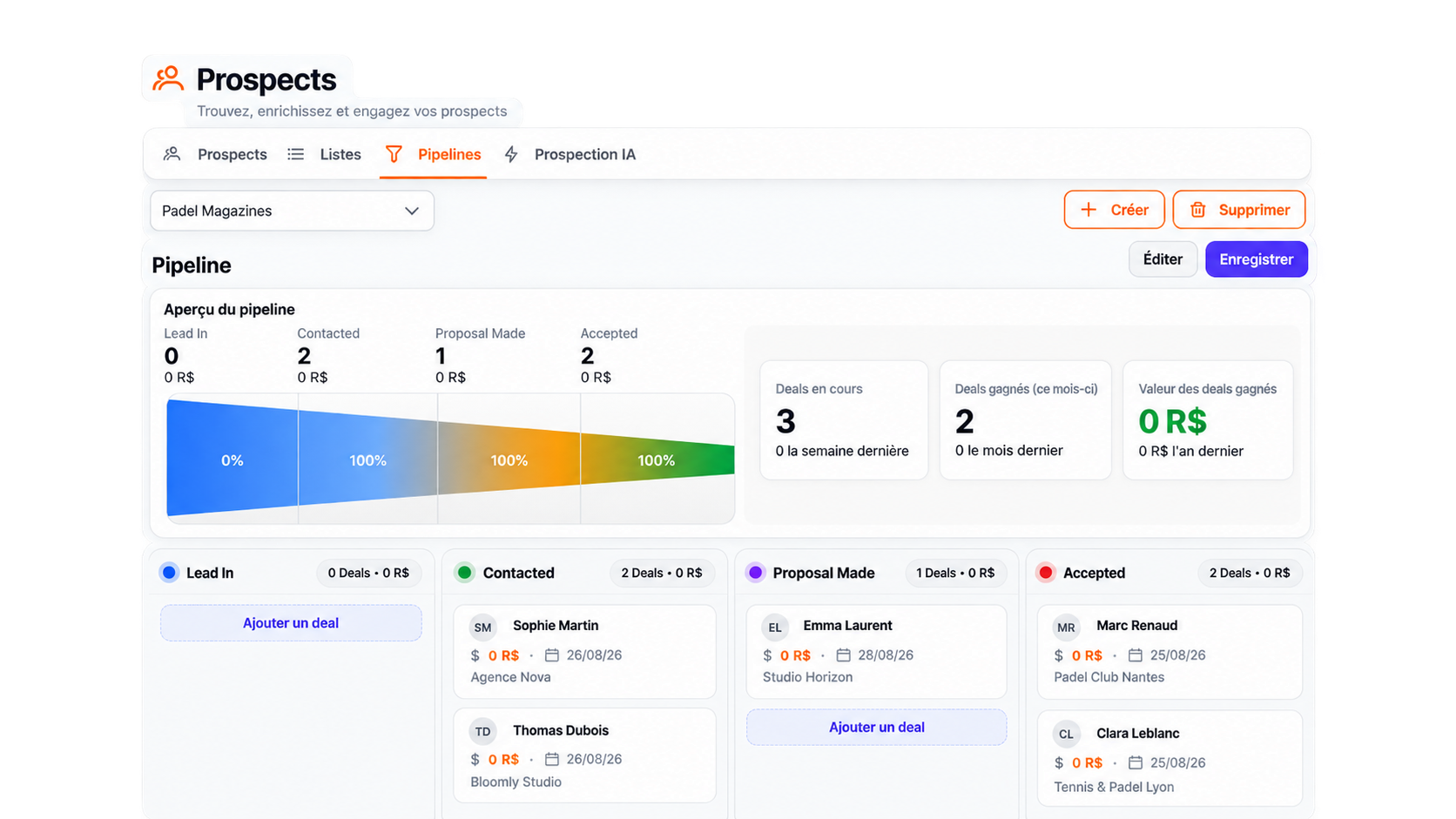
Task: Click the 'Tennis & Padel Lyon' company text
Action: (1114, 787)
